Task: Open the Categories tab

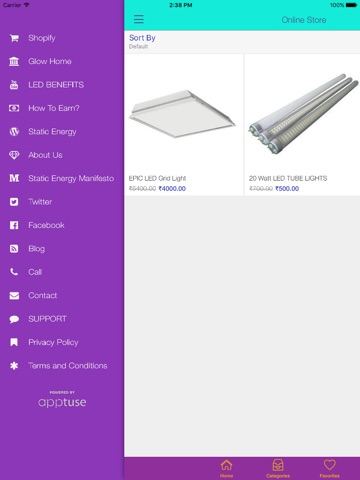Action: click(278, 468)
